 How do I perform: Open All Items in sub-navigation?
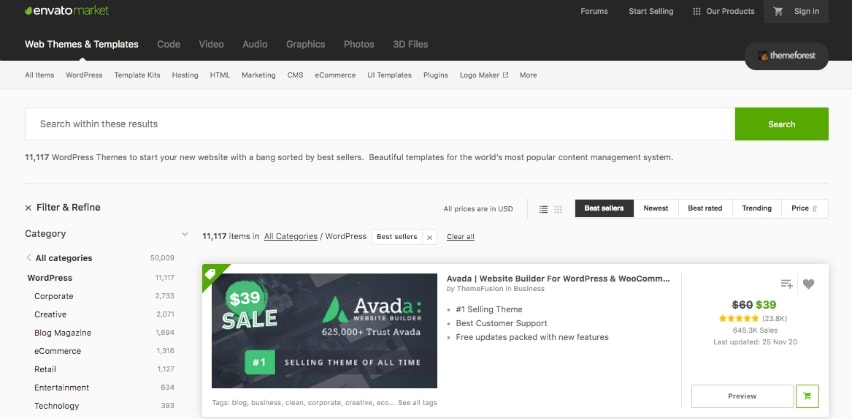(x=39, y=75)
